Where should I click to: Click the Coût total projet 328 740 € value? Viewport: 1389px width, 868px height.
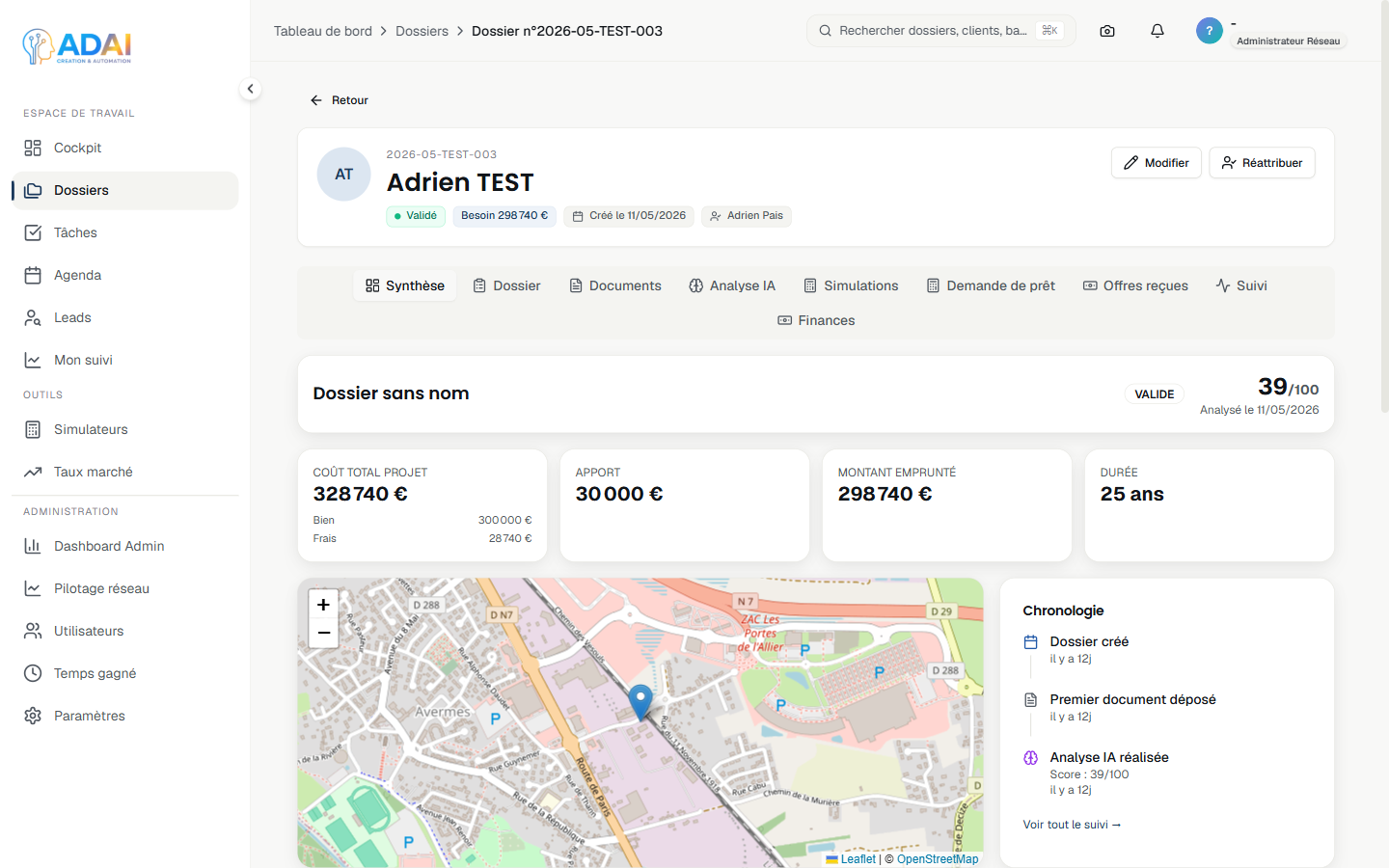[360, 494]
